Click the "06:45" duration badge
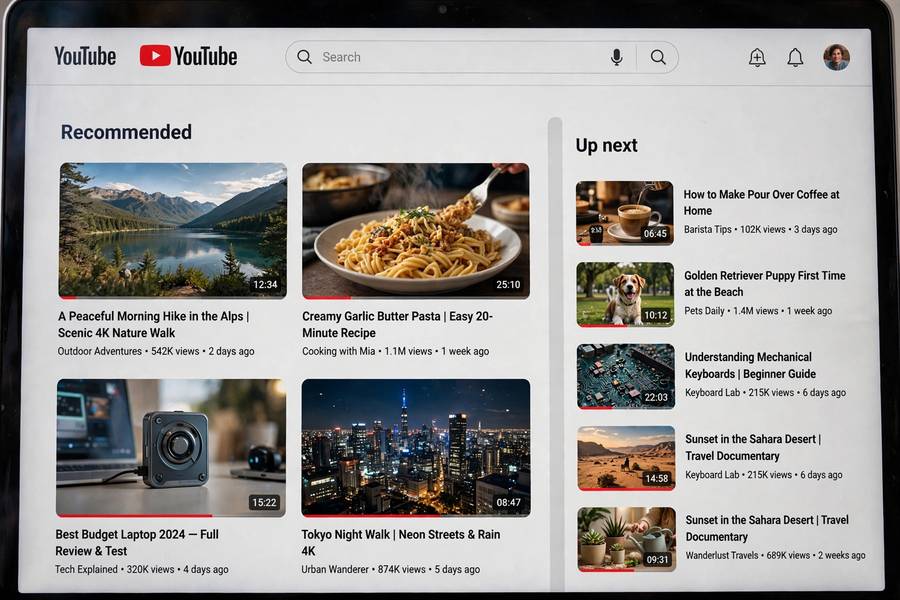Image resolution: width=900 pixels, height=600 pixels. [655, 233]
